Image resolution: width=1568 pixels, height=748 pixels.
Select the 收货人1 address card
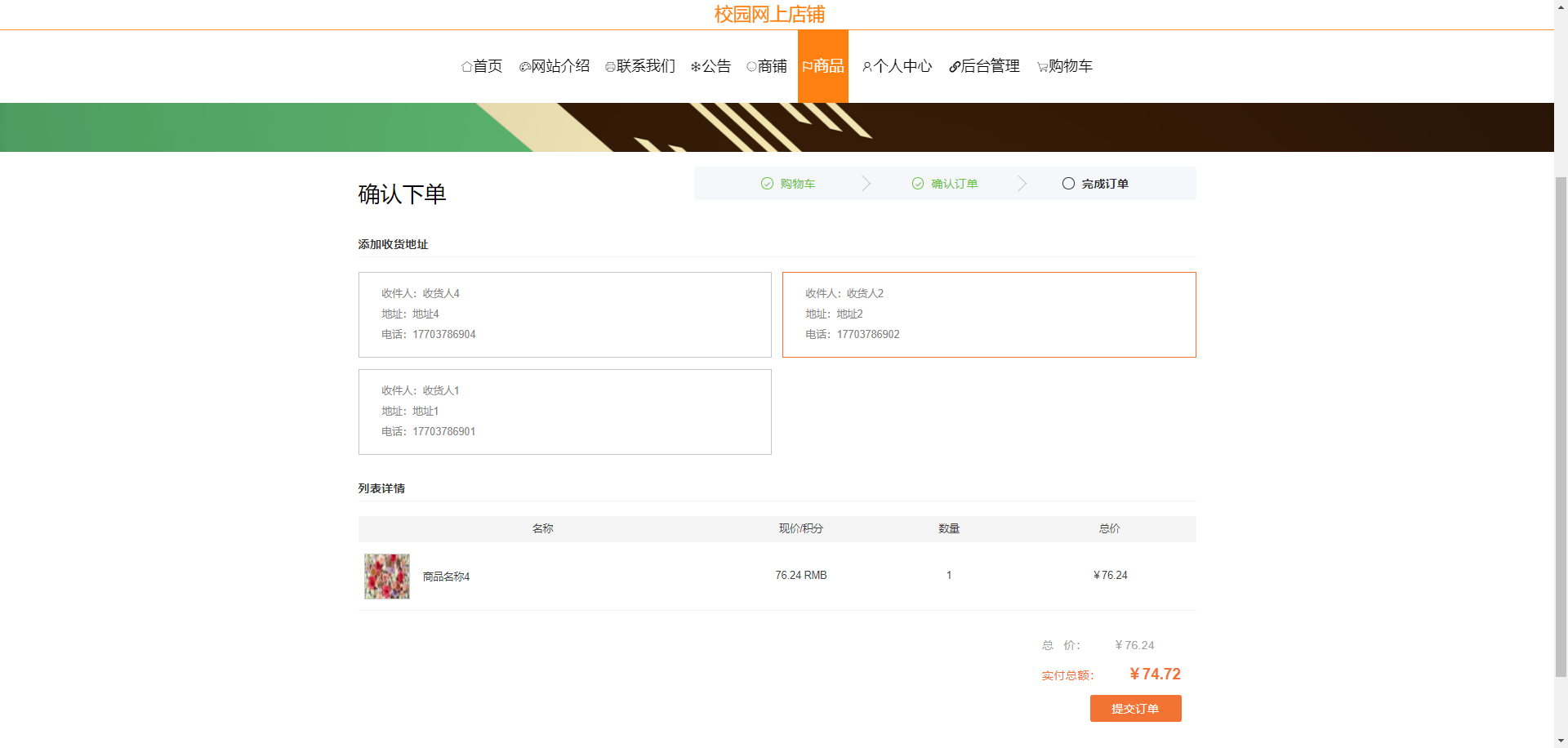tap(565, 412)
